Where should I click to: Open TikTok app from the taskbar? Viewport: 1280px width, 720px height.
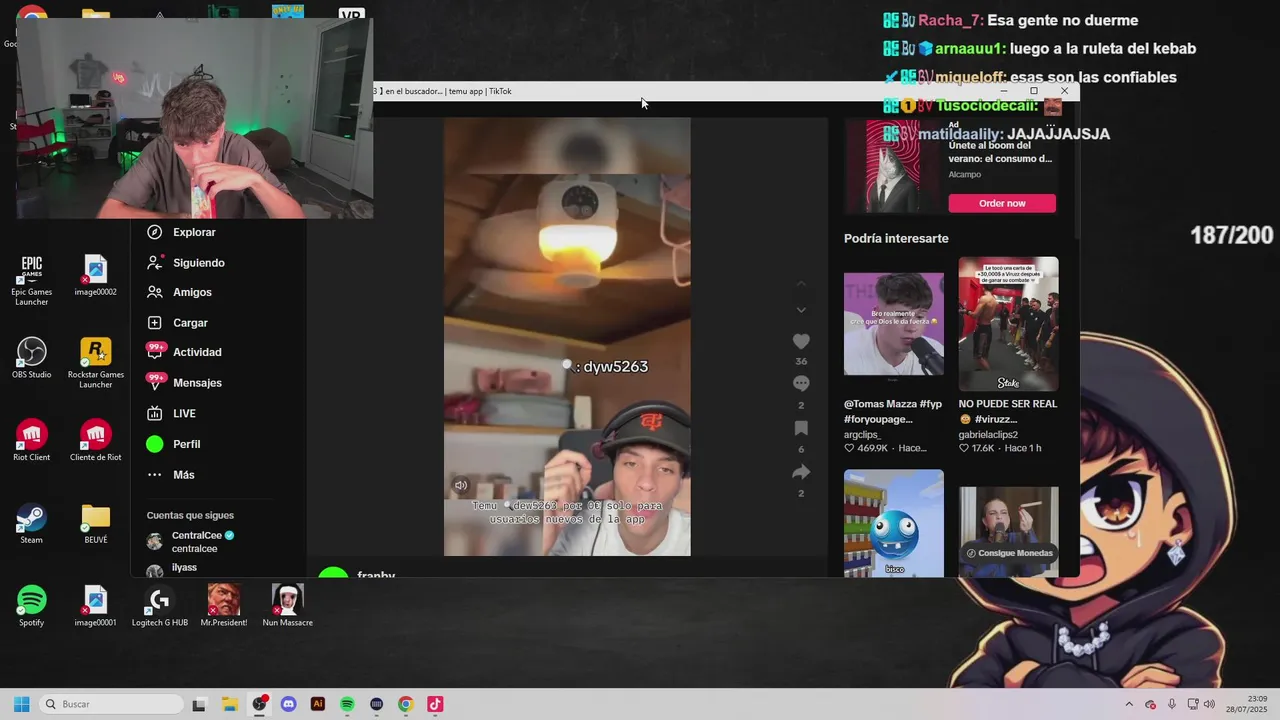435,704
